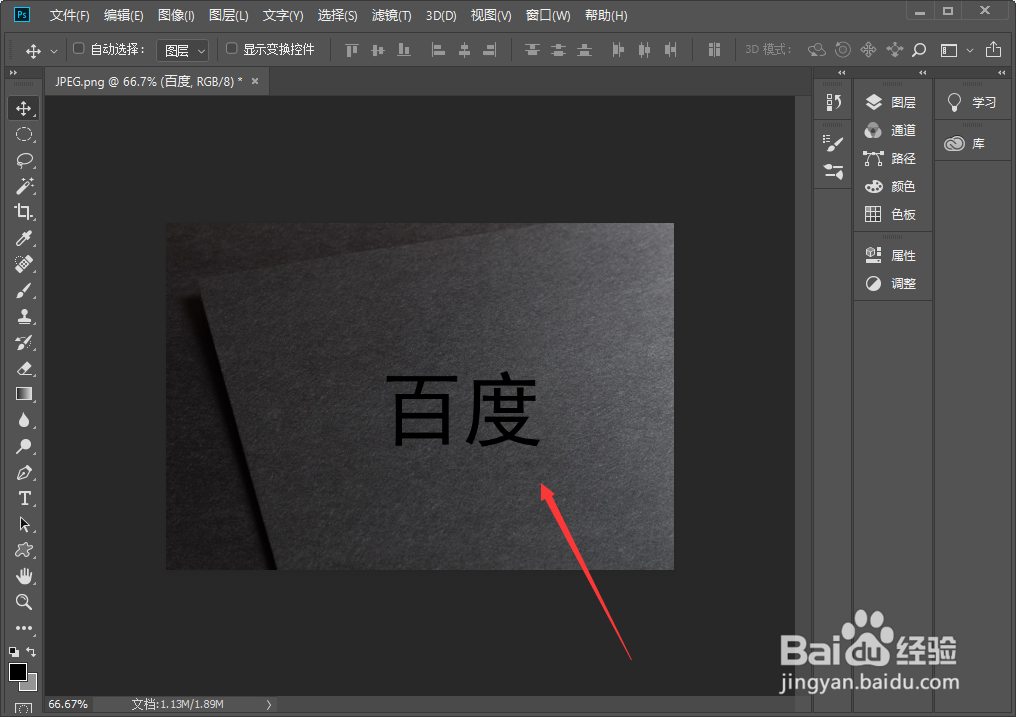The height and width of the screenshot is (717, 1016).
Task: Open the 图层 auto-select dropdown
Action: point(183,50)
